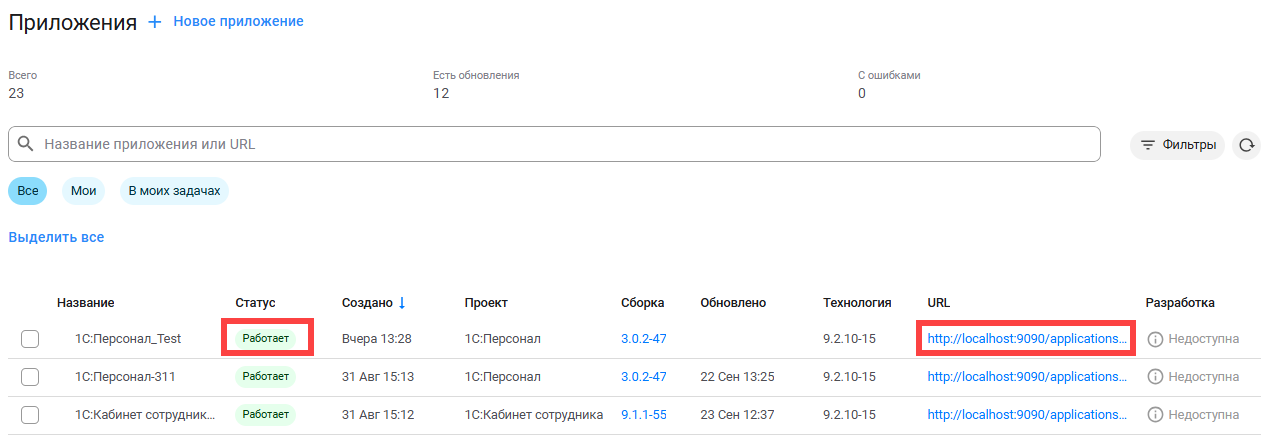The height and width of the screenshot is (435, 1280).
Task: Click Работает status of 1С:Персонал_Test
Action: point(265,339)
